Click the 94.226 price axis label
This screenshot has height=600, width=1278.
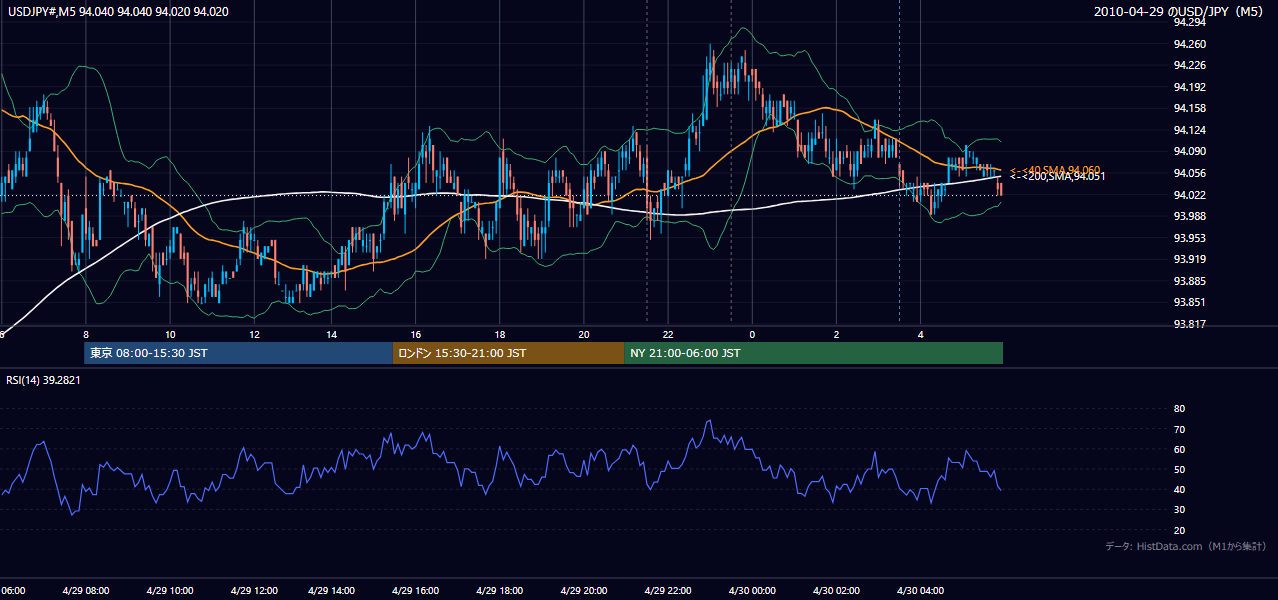[1190, 66]
